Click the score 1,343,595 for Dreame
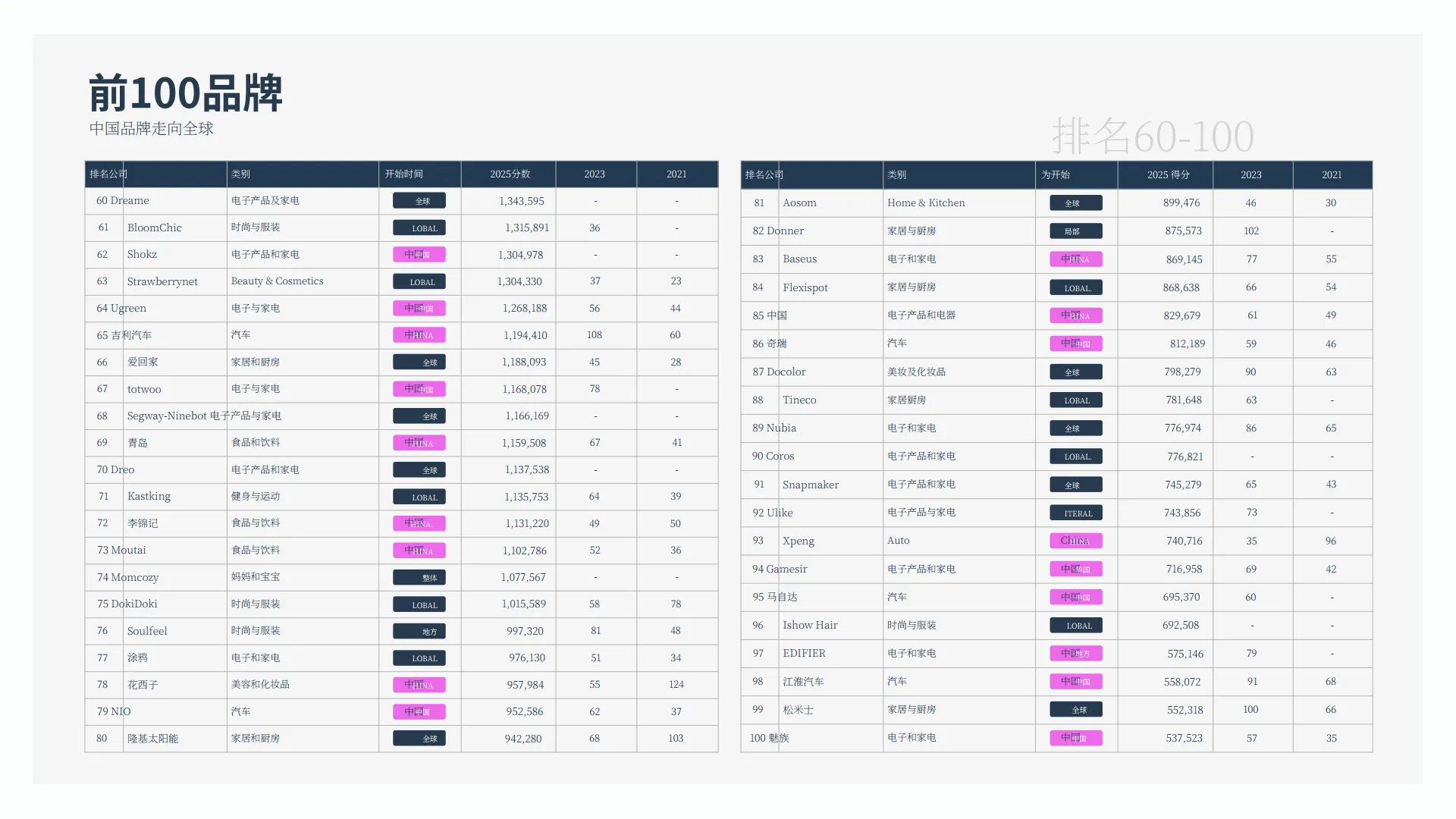 521,201
